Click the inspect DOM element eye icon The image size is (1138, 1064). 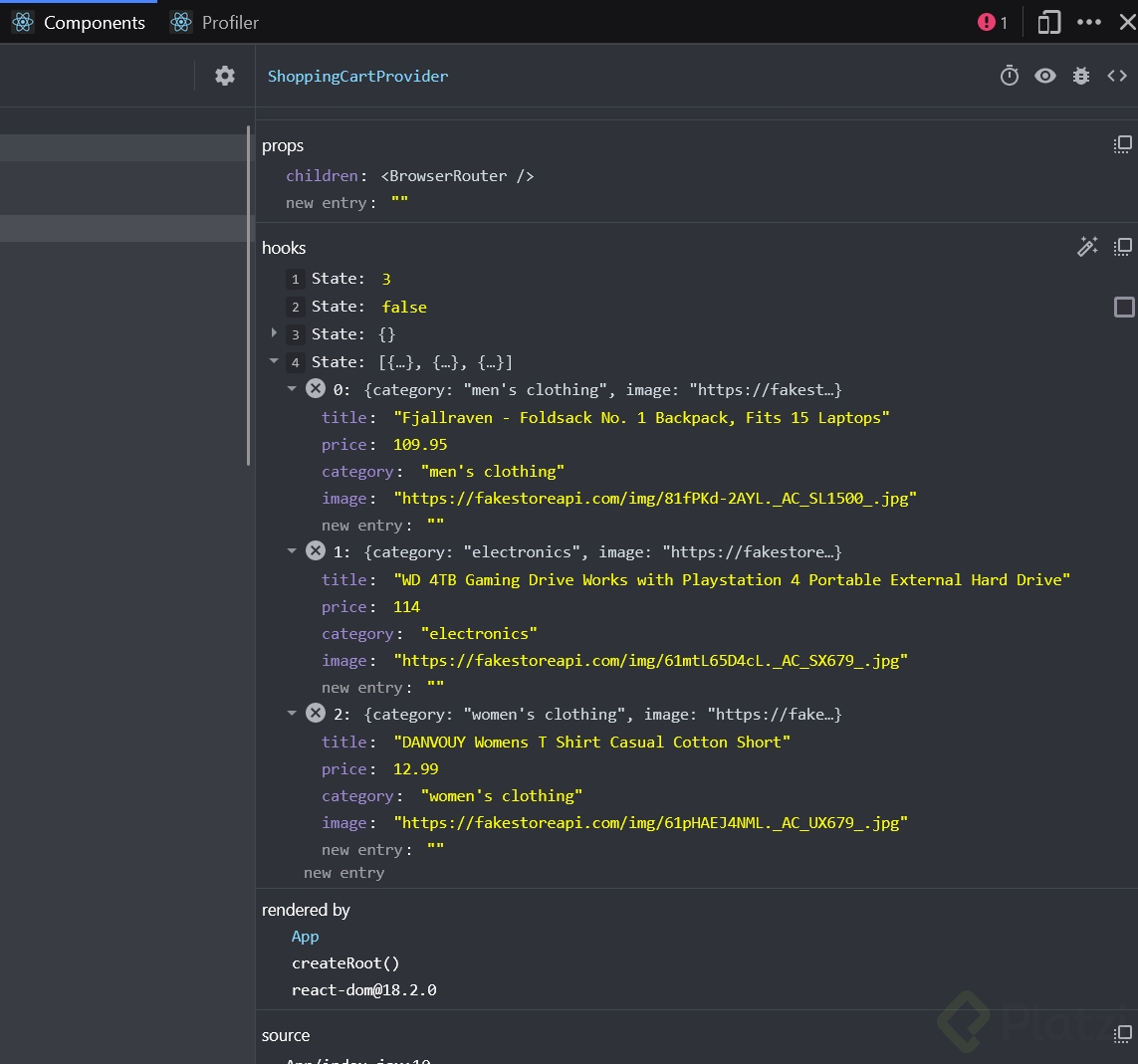(1044, 76)
